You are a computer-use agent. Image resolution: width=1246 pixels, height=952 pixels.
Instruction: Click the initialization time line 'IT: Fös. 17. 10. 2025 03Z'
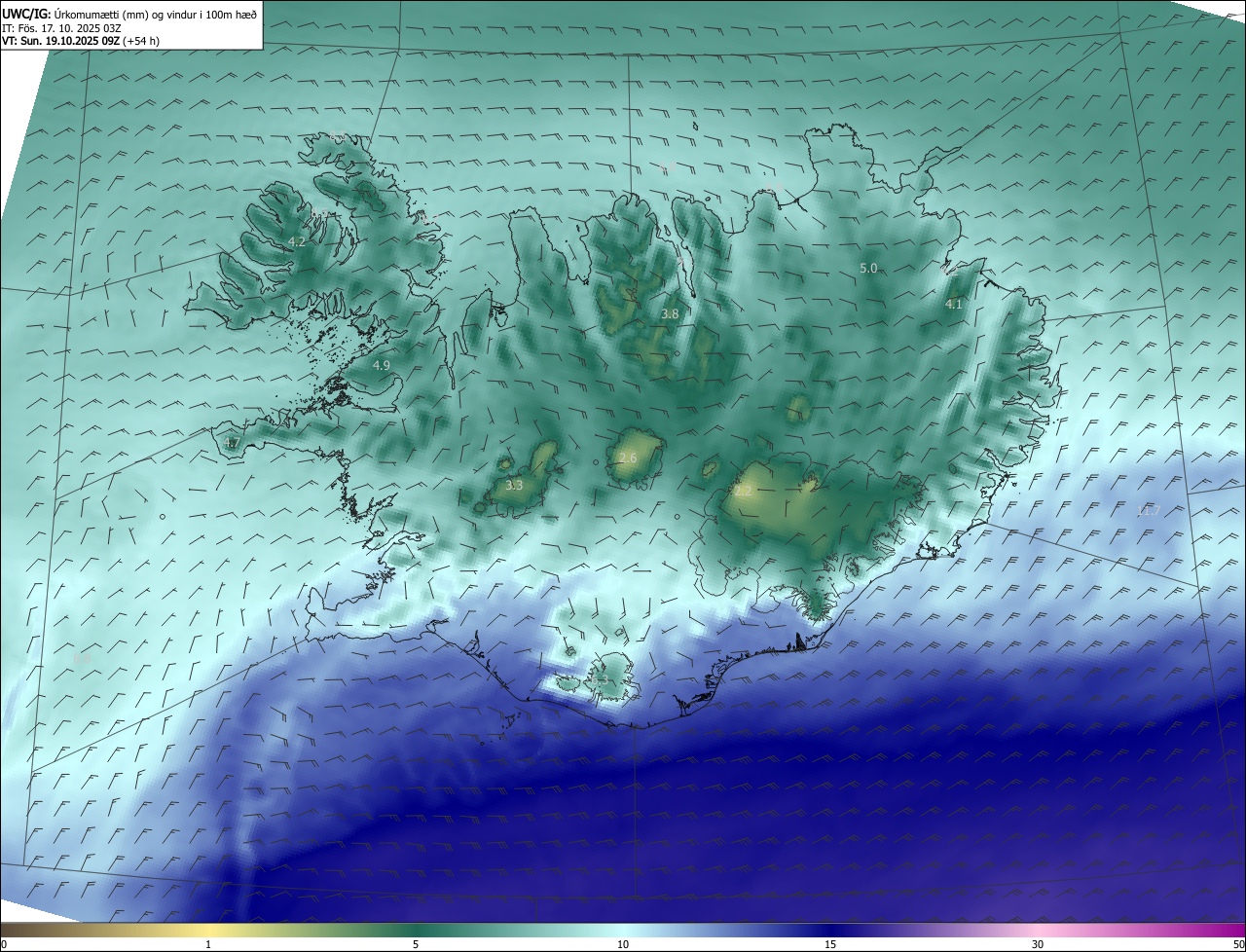pyautogui.click(x=61, y=28)
